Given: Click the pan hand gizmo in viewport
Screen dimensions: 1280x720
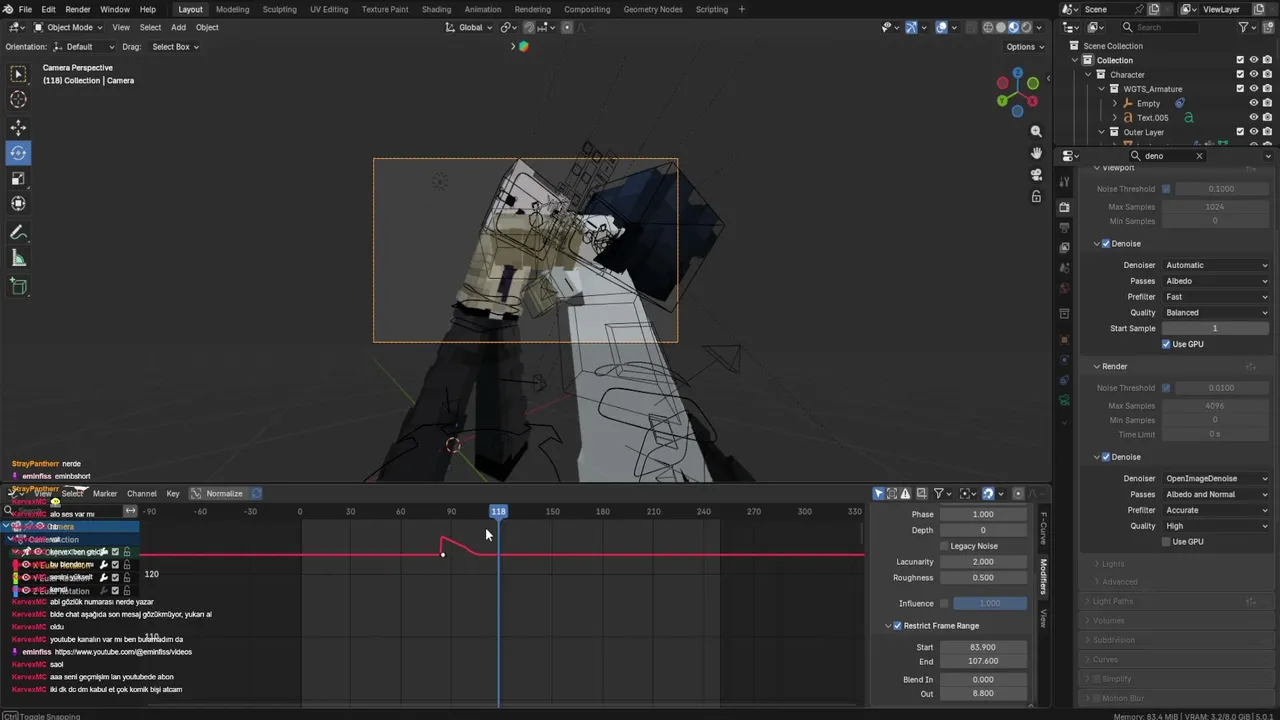Looking at the screenshot, I should (x=1036, y=153).
